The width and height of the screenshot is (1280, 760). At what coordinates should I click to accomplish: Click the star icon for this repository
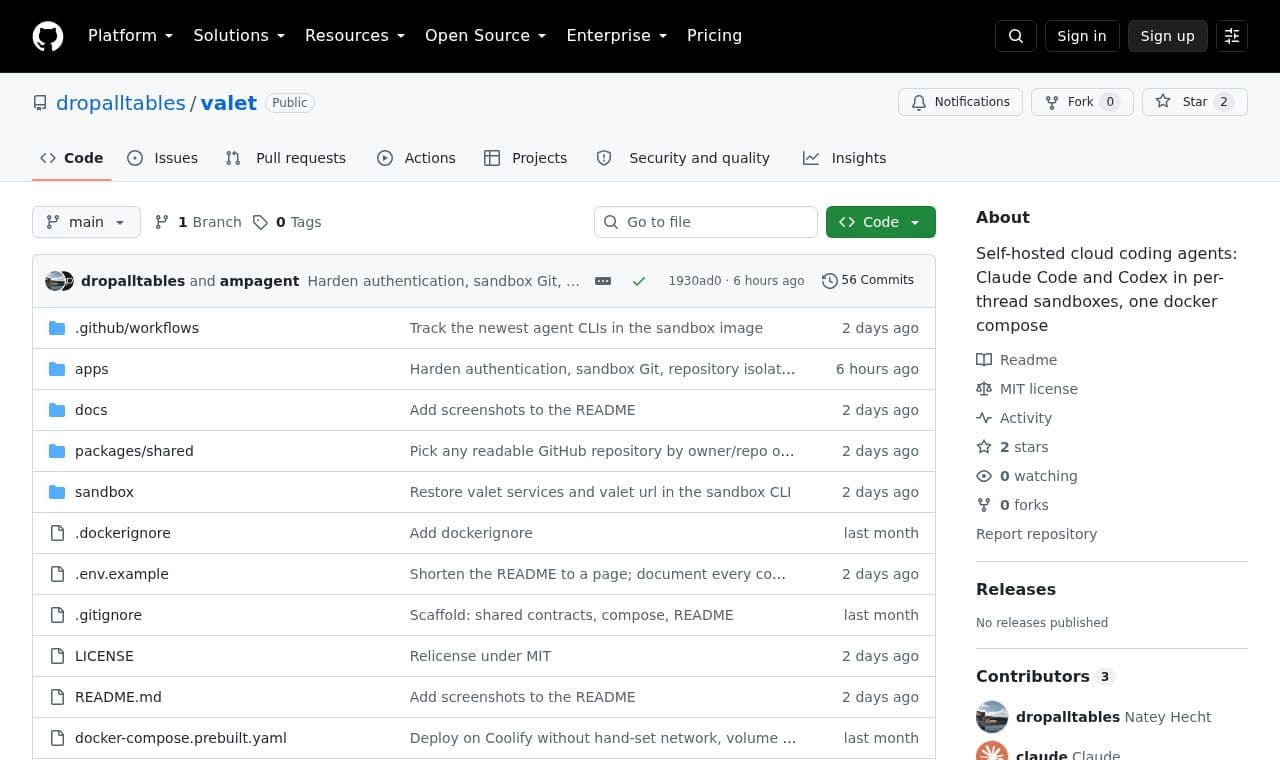click(x=1163, y=102)
